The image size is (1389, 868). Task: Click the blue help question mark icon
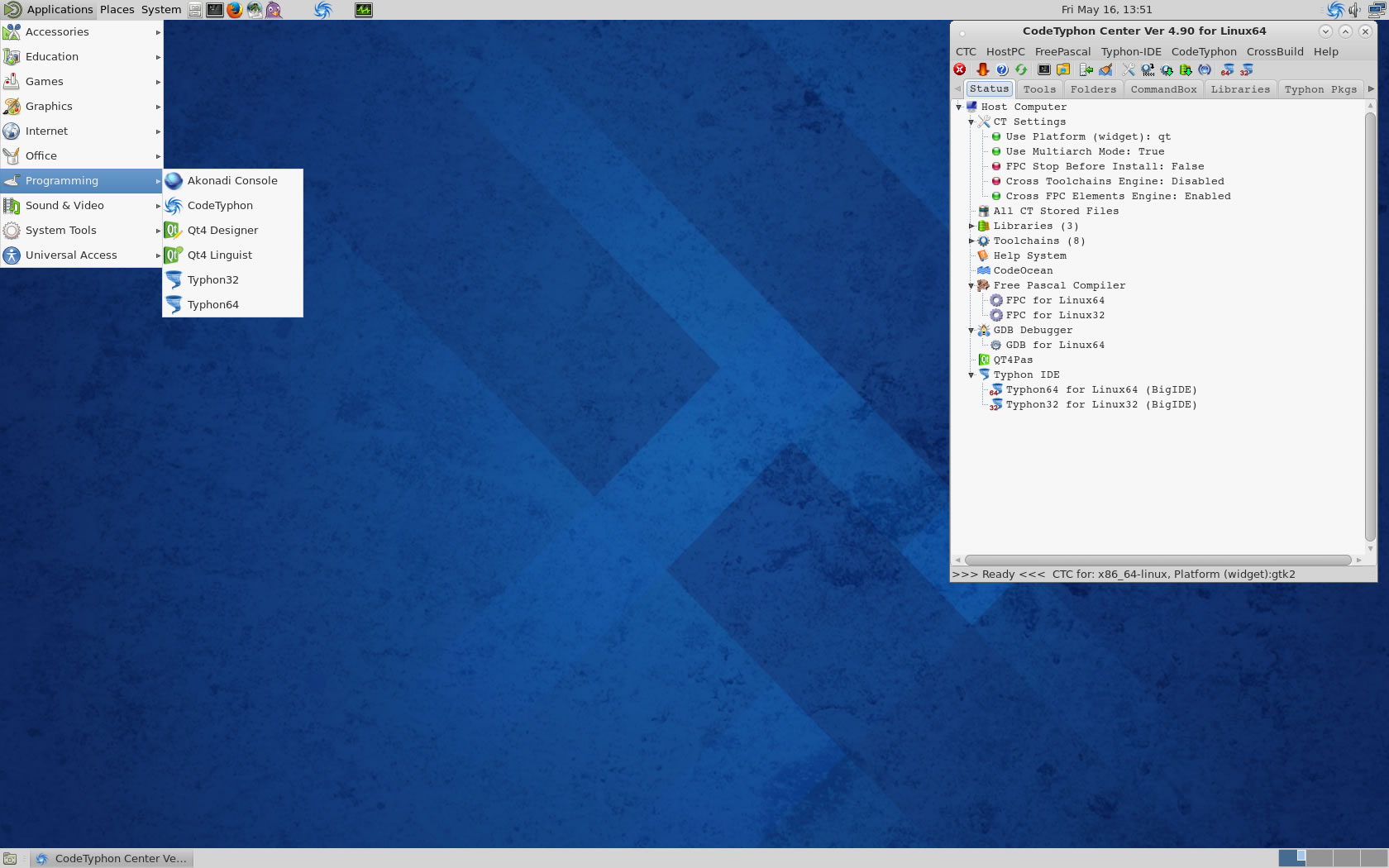click(1002, 70)
